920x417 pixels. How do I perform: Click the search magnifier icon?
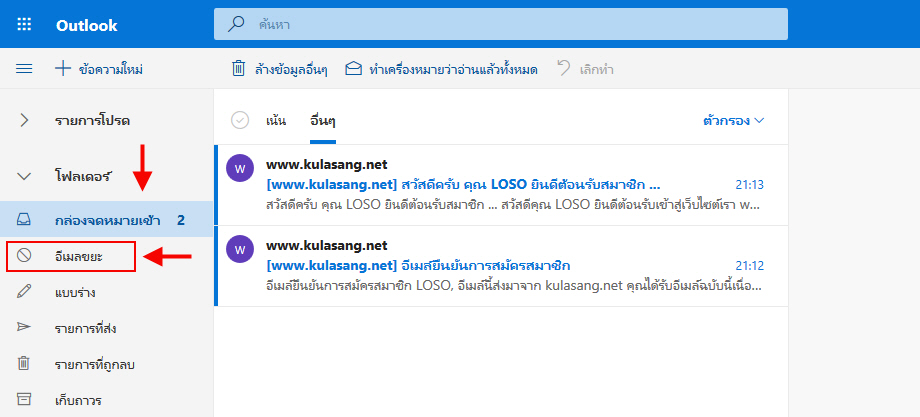point(236,25)
